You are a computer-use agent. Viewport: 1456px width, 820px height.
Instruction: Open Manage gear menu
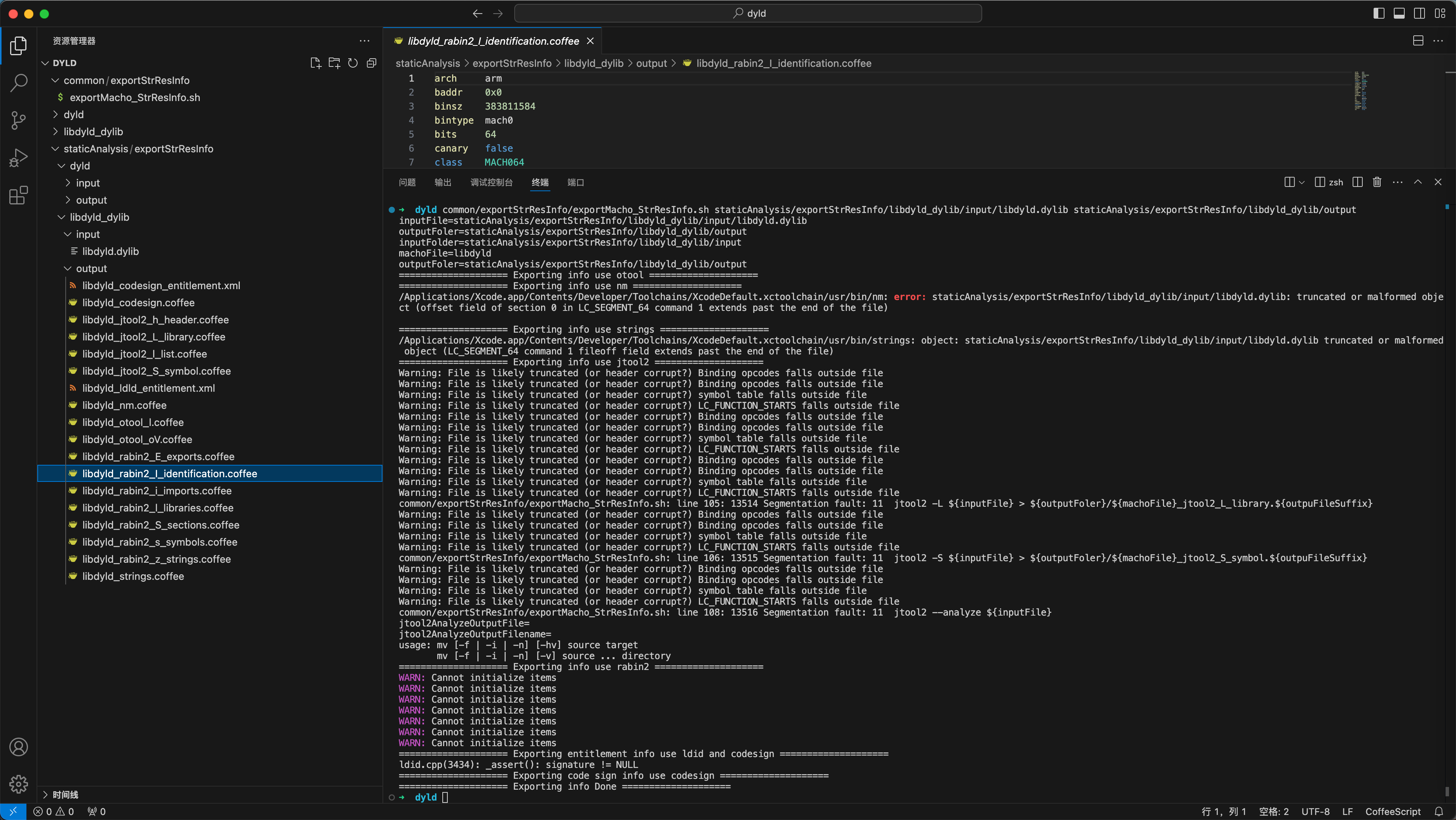18,784
